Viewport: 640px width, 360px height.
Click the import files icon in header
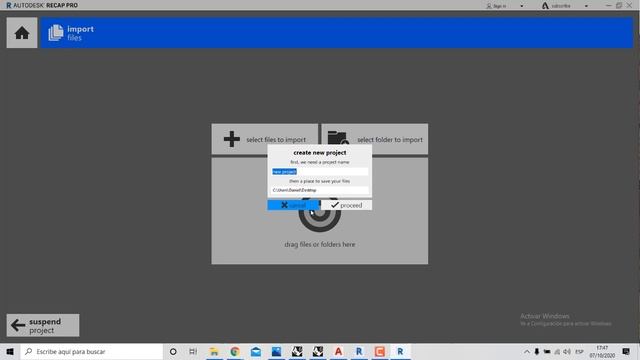(56, 33)
